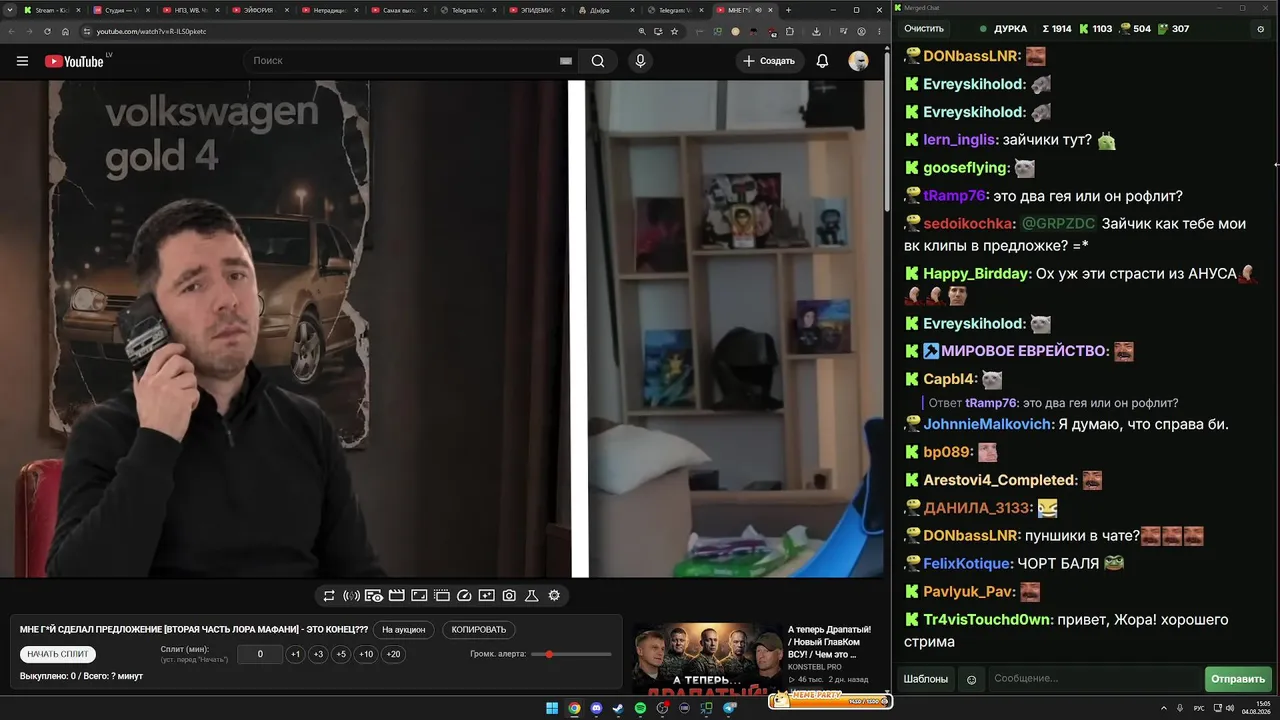Open the browser extensions puzzle icon
Viewport: 1280px width, 720px height.
pyautogui.click(x=790, y=31)
